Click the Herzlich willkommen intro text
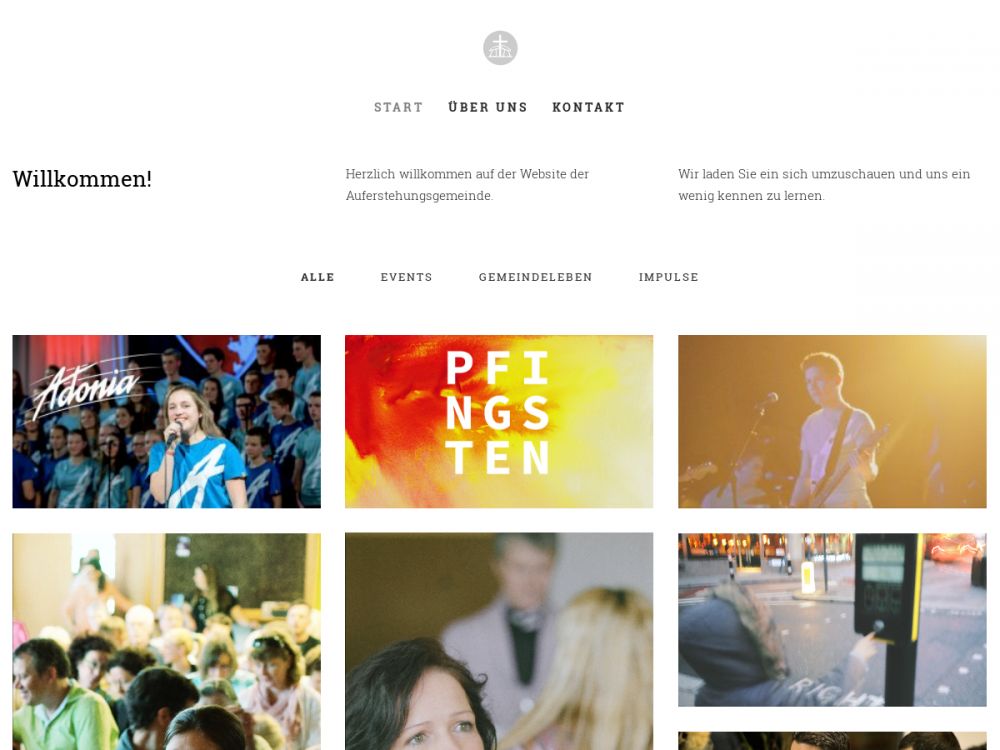 point(467,185)
